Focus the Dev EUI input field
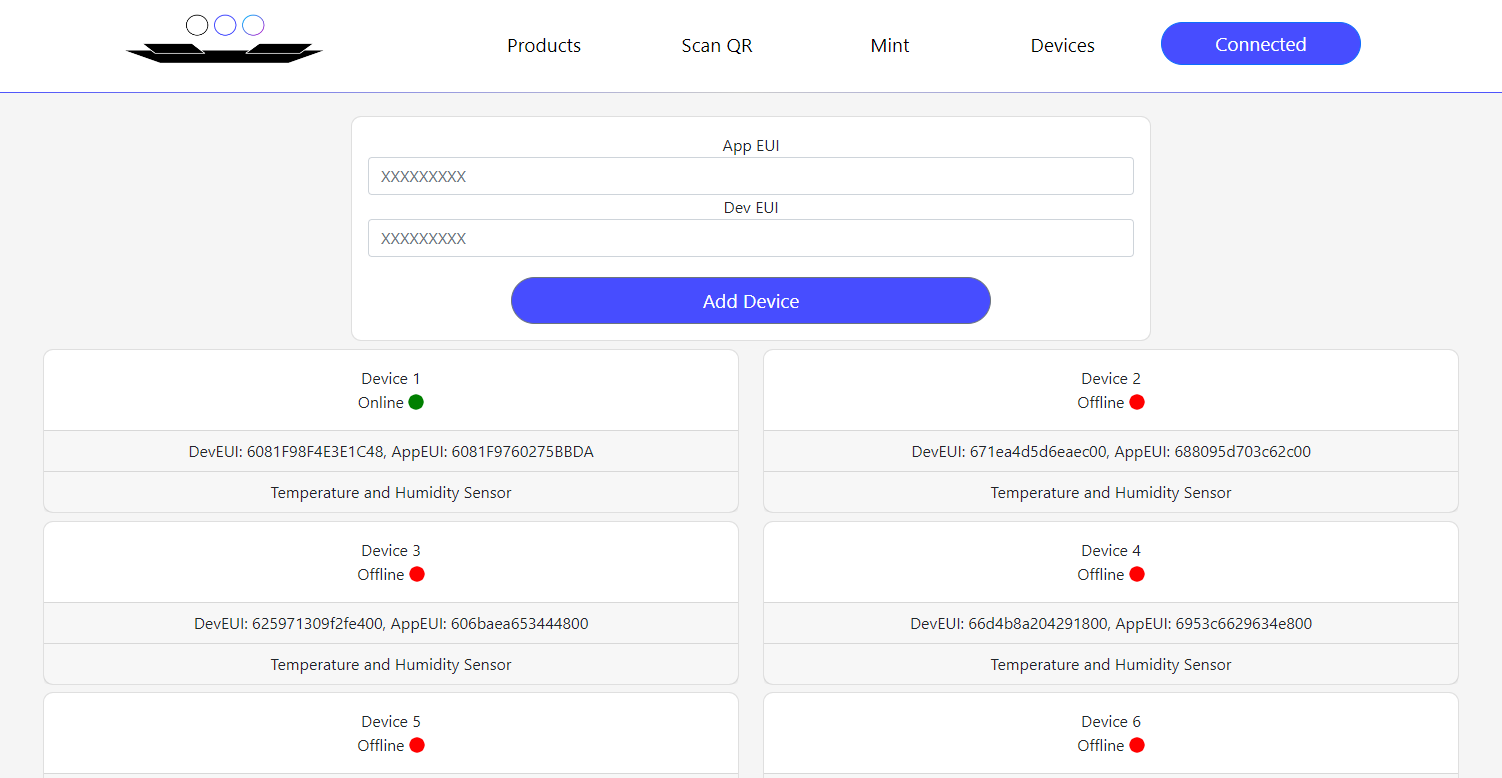The height and width of the screenshot is (778, 1502). [751, 238]
